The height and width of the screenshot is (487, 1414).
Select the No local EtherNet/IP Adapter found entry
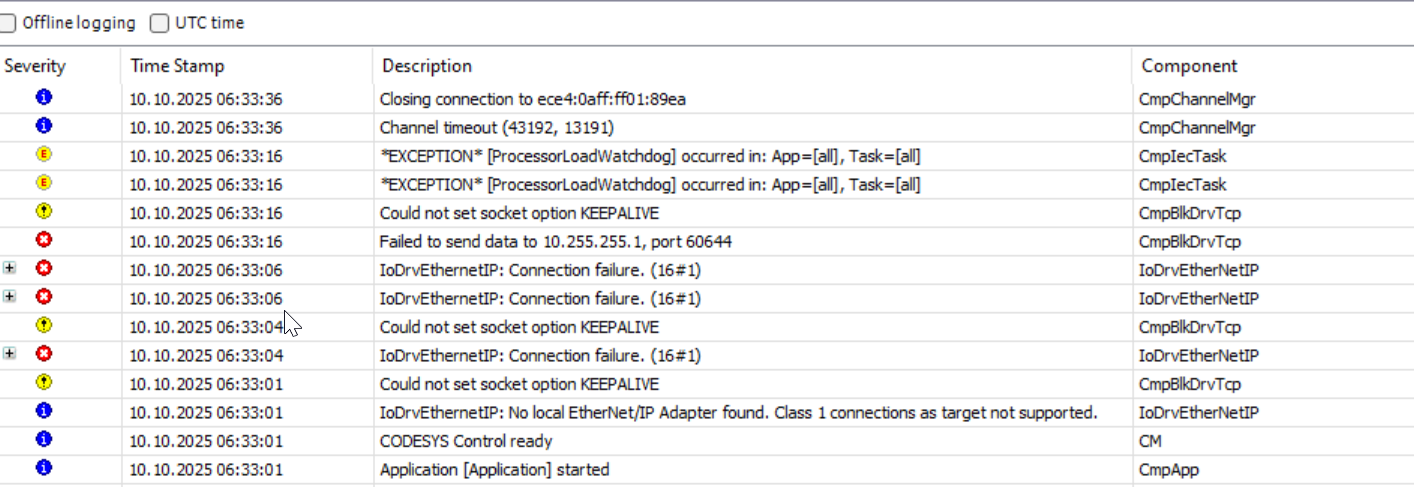click(738, 412)
